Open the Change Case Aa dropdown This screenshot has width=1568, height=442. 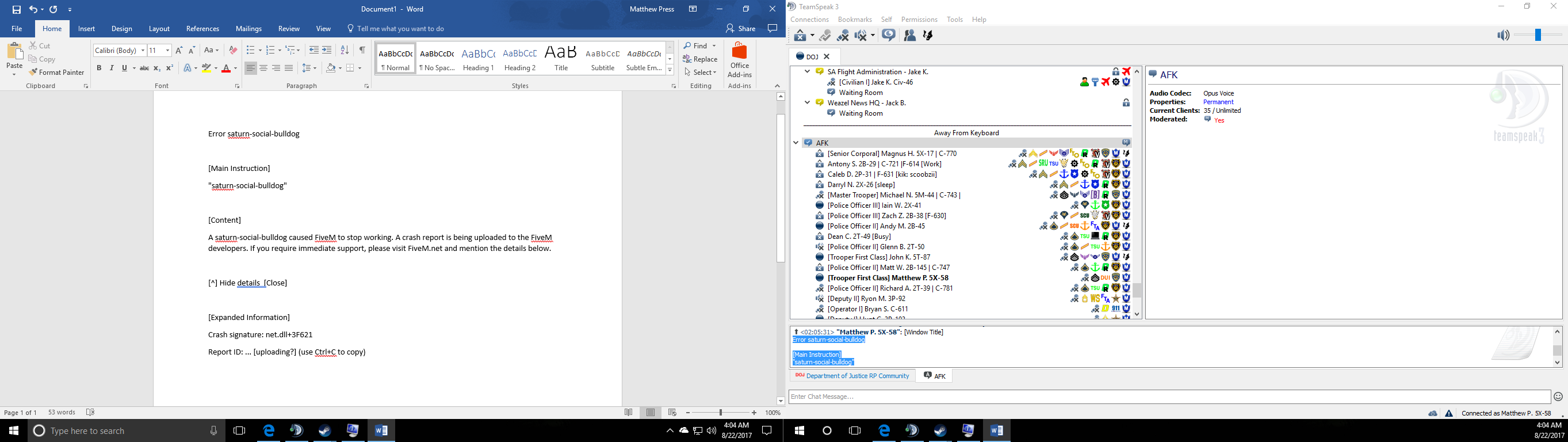211,50
